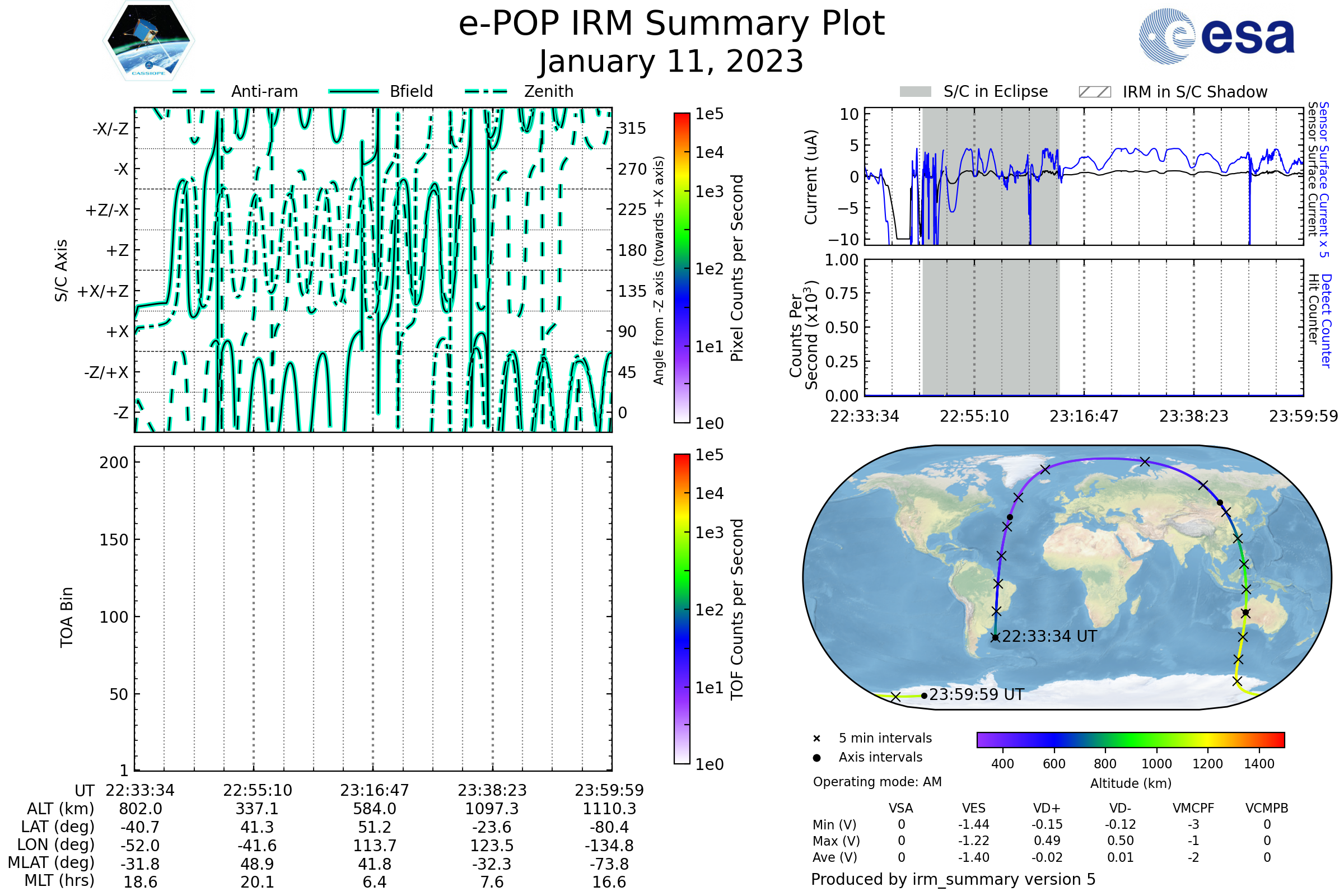Viewport: 1344px width, 896px height.
Task: Click the 22:33:34 UT start point on map
Action: pyautogui.click(x=996, y=638)
